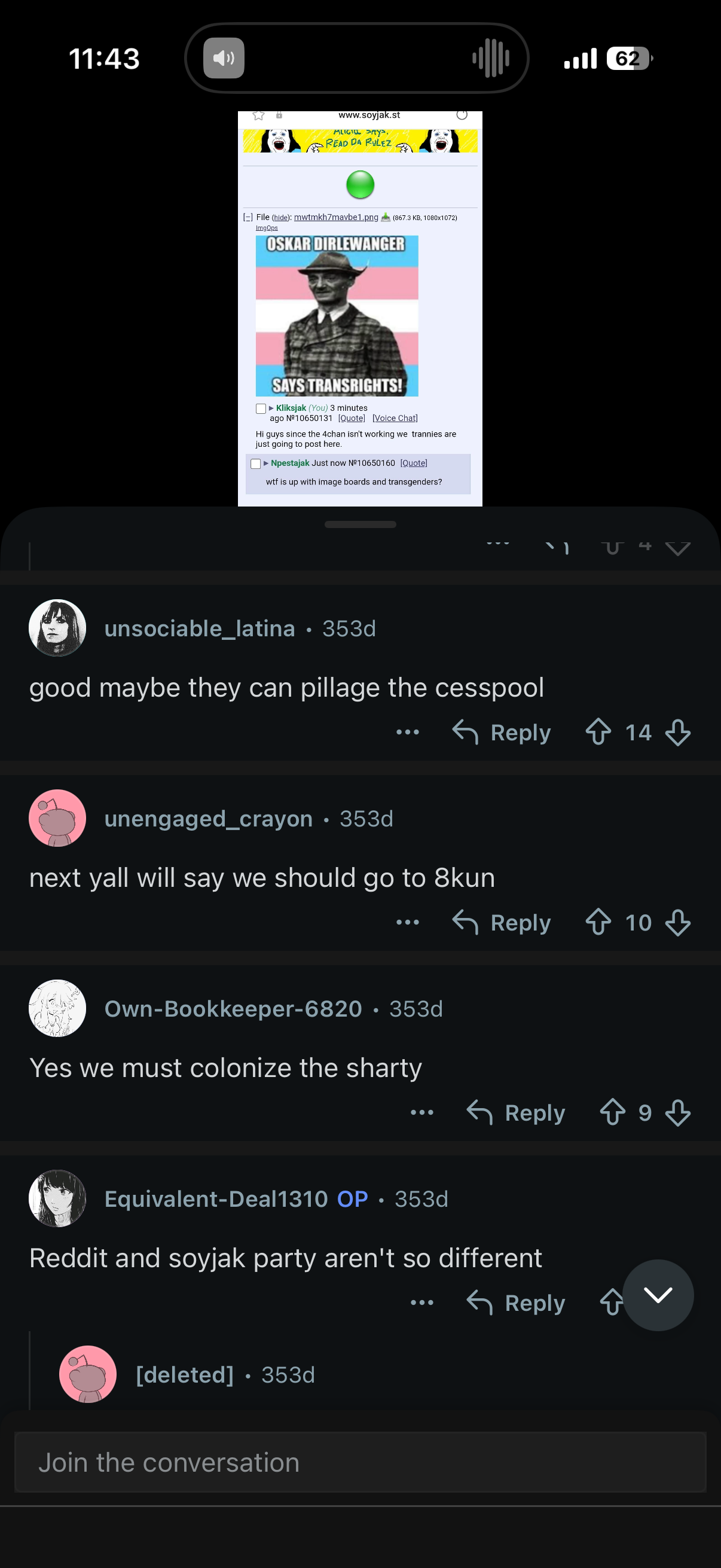This screenshot has width=721, height=1568.
Task: Open unsociable_latina's profile avatar
Action: click(57, 627)
